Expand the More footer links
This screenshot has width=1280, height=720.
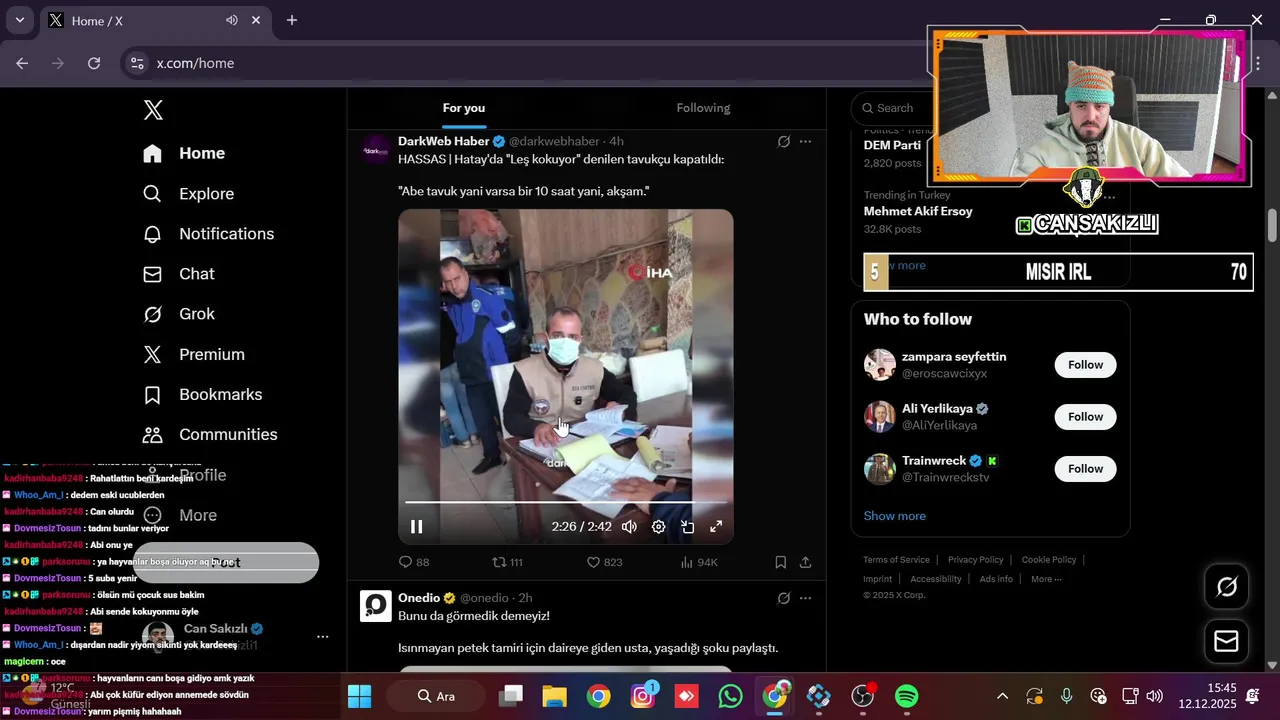pyautogui.click(x=1046, y=579)
